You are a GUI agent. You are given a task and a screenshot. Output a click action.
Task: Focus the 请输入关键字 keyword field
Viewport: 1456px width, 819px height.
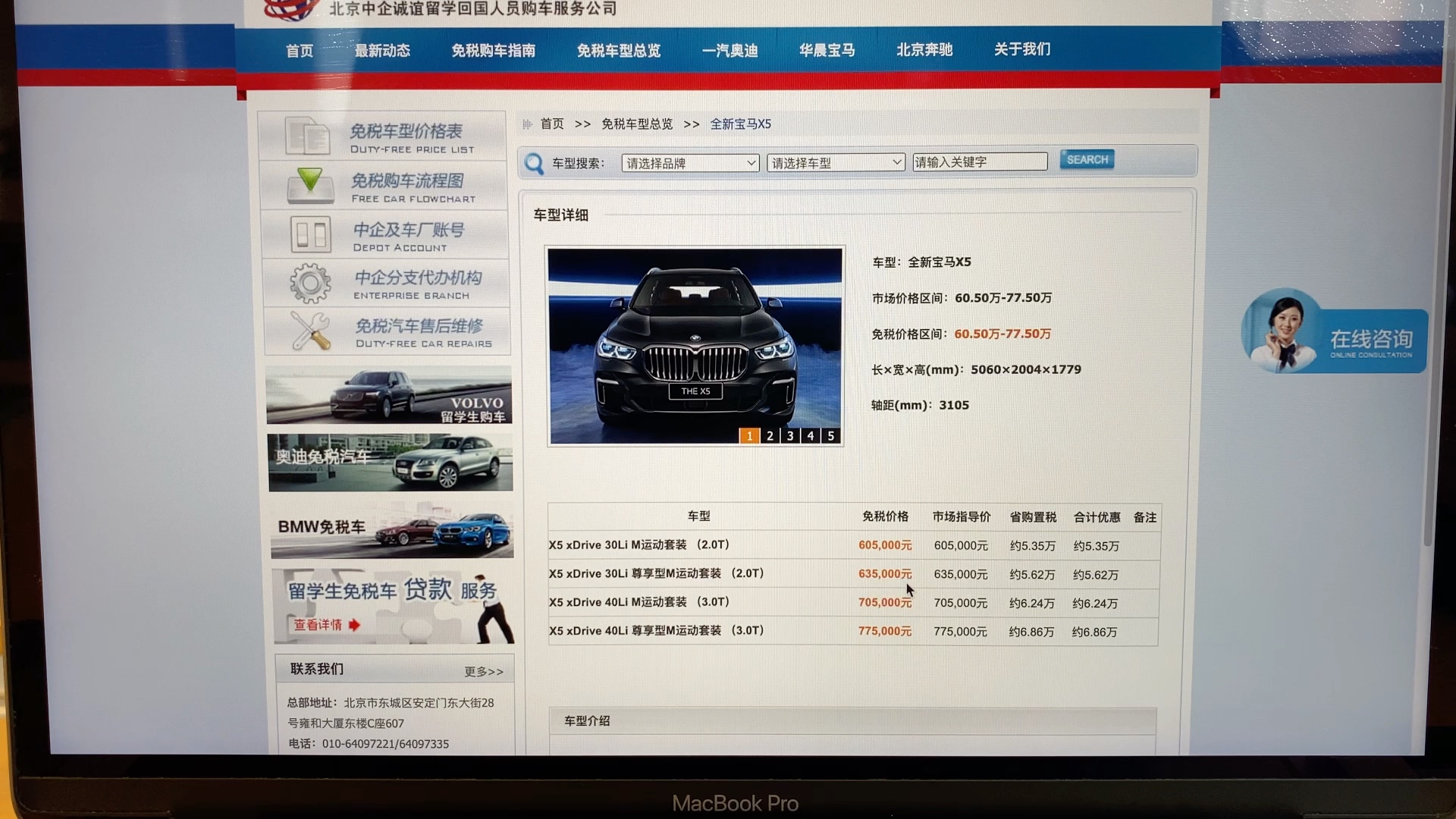(x=980, y=162)
